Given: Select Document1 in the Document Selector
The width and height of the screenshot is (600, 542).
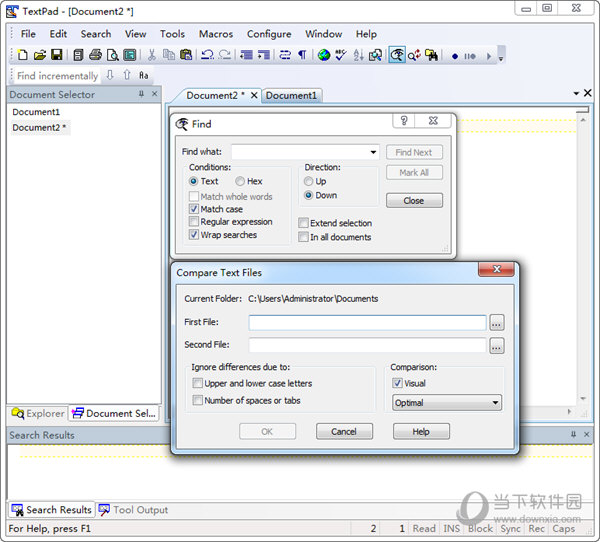Looking at the screenshot, I should [36, 112].
